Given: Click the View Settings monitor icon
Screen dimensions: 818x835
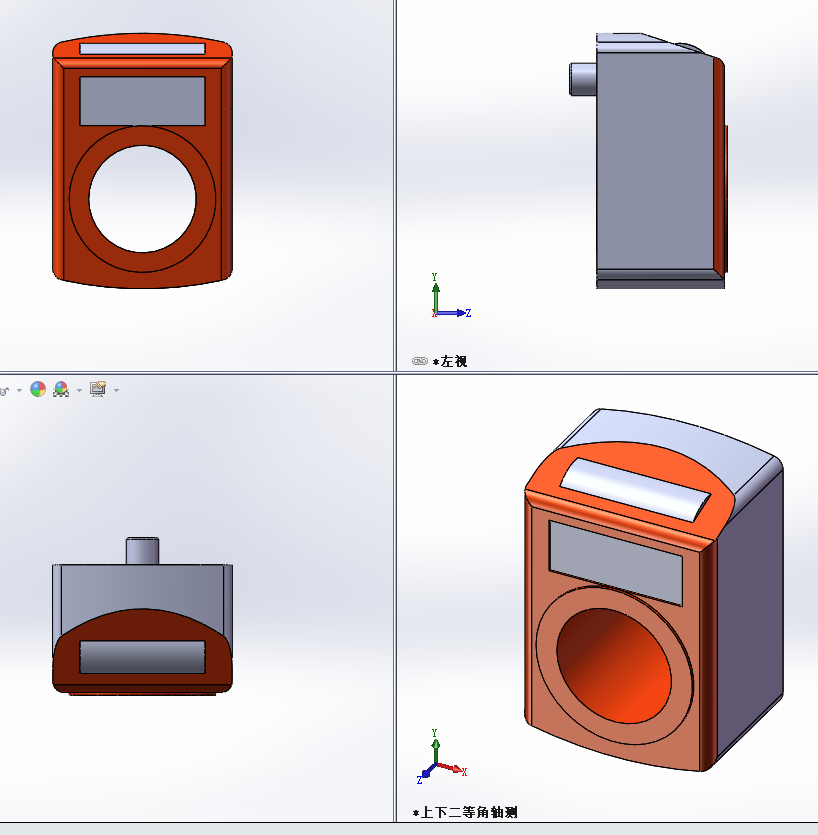Looking at the screenshot, I should [98, 389].
